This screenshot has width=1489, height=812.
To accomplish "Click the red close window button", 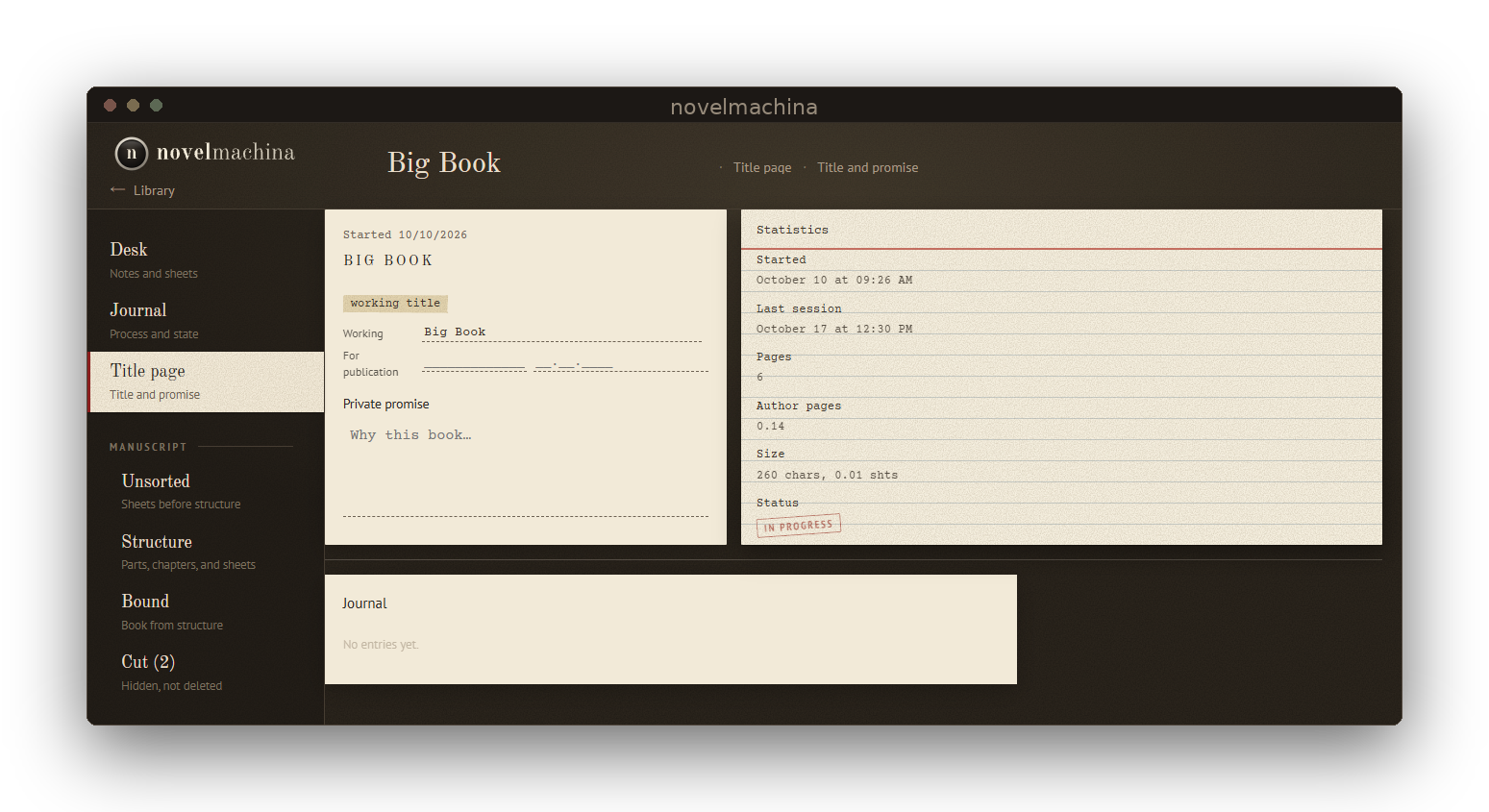I will pos(110,105).
